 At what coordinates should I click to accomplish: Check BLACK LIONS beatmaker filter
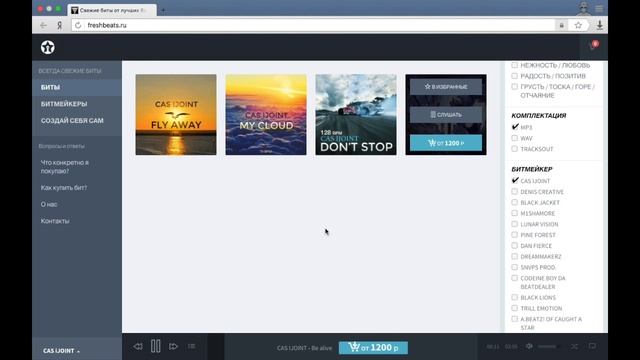pos(515,298)
